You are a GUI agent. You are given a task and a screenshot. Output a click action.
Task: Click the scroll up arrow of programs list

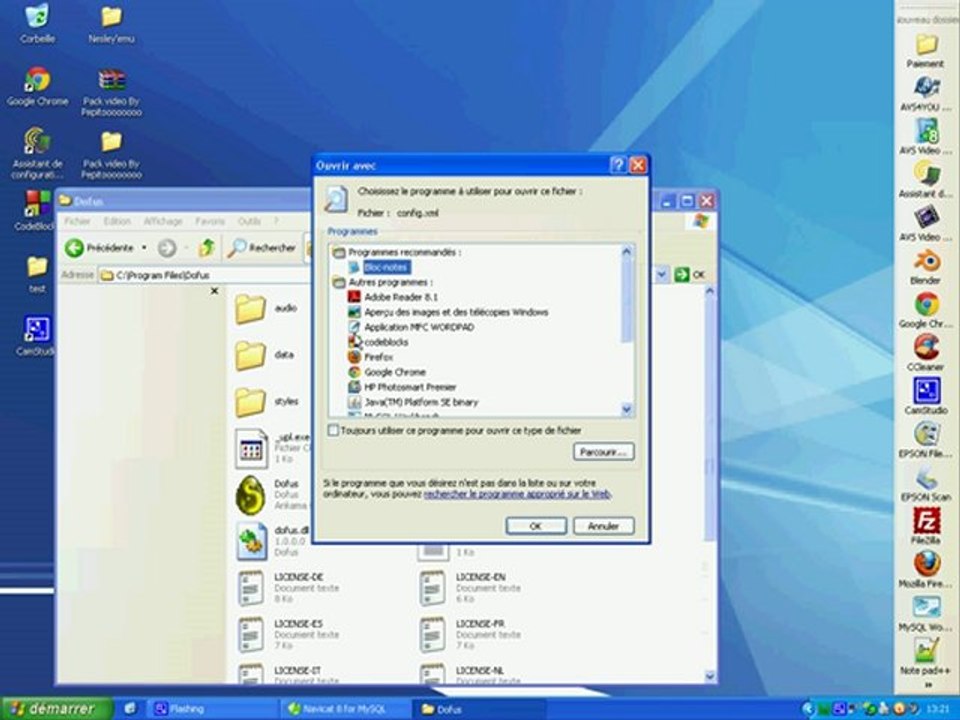point(626,251)
